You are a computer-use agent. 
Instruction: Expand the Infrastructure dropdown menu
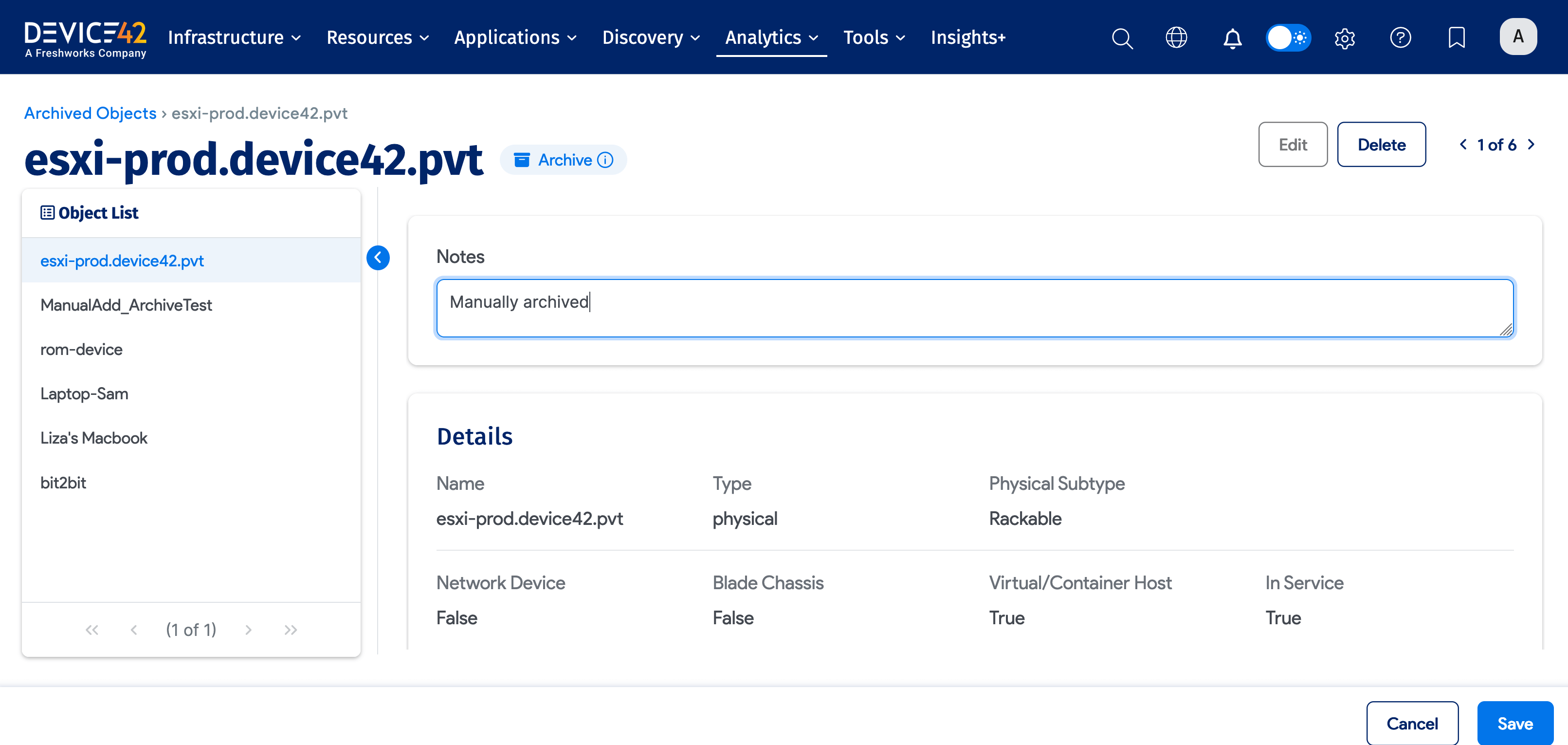pos(235,38)
